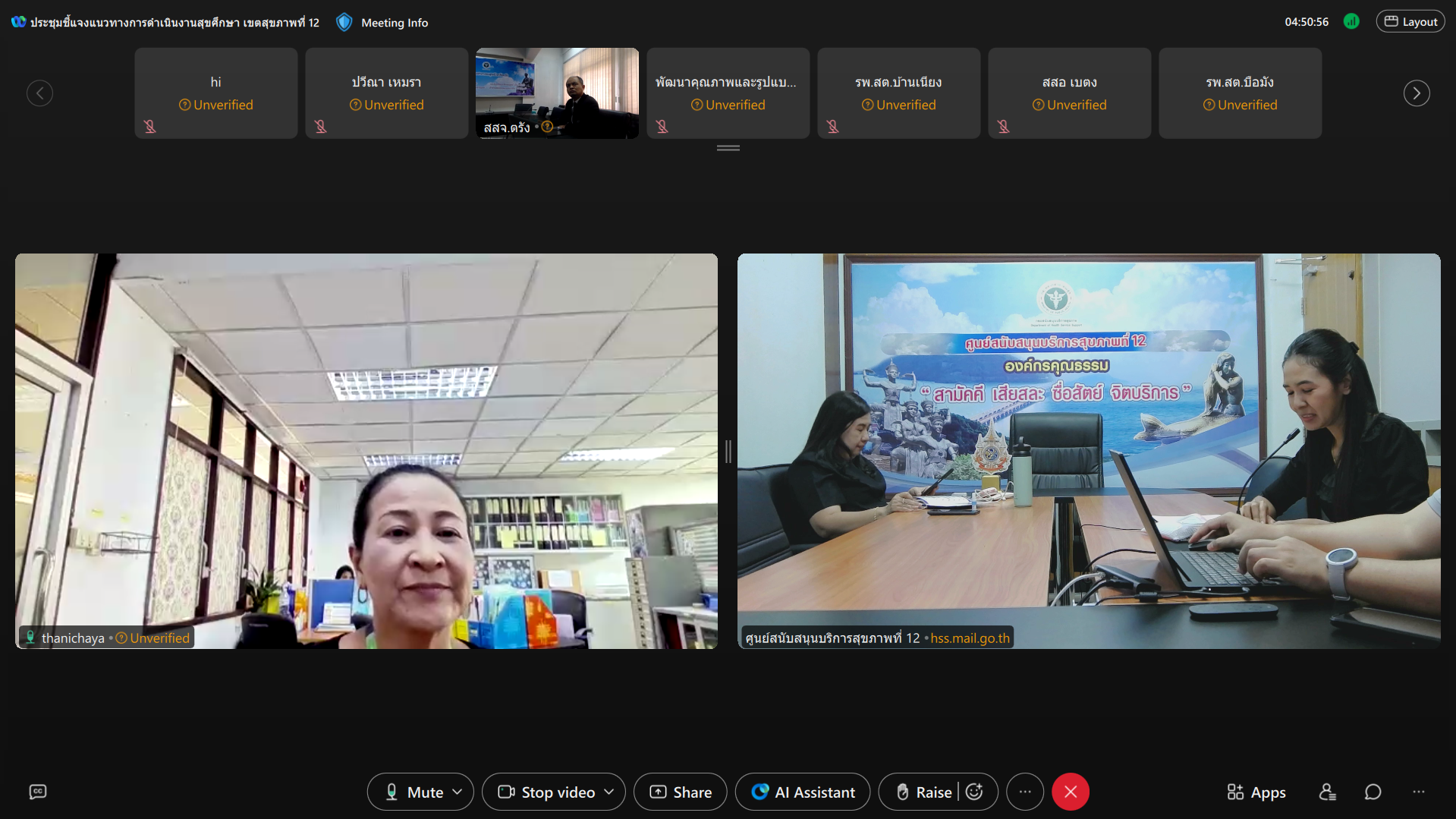1456x819 pixels.
Task: Open the Layout options
Action: coord(1410,21)
